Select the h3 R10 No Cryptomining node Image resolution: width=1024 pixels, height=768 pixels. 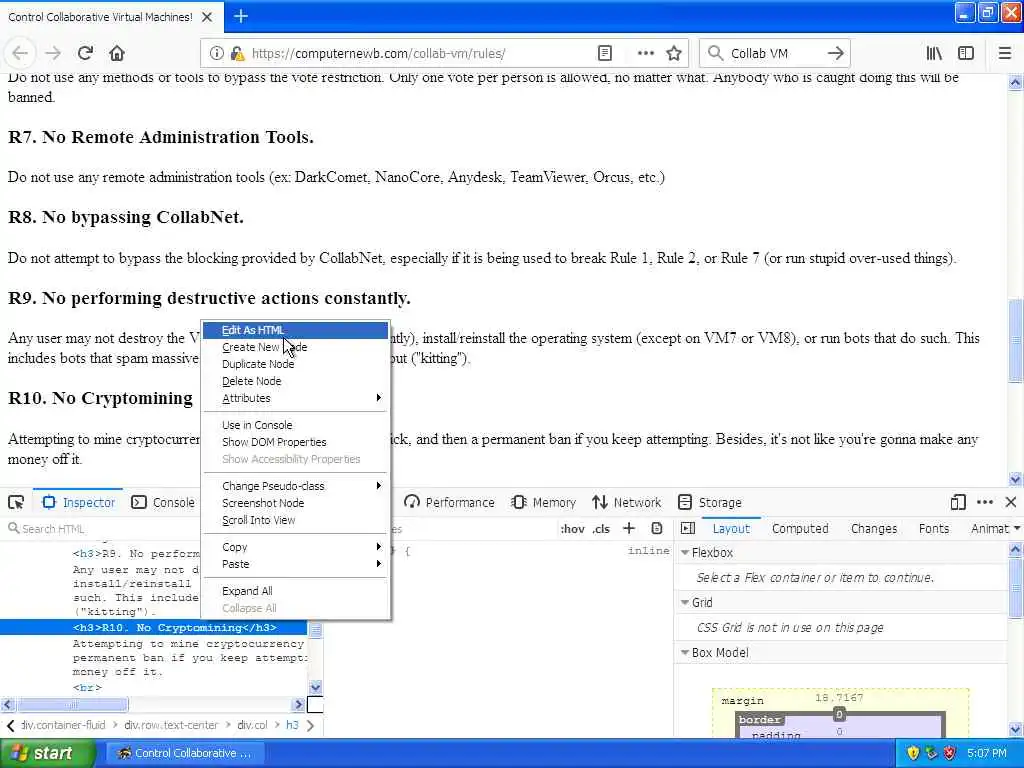153,628
